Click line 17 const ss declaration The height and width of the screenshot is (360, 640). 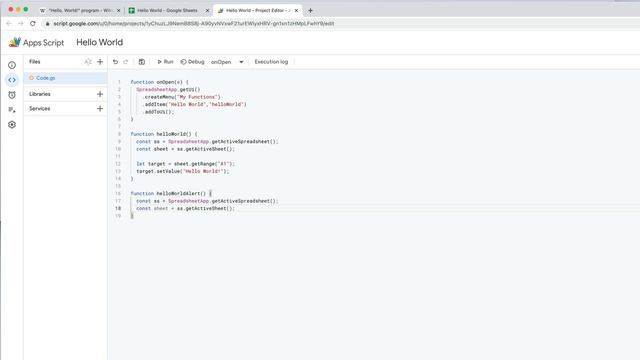coord(207,201)
